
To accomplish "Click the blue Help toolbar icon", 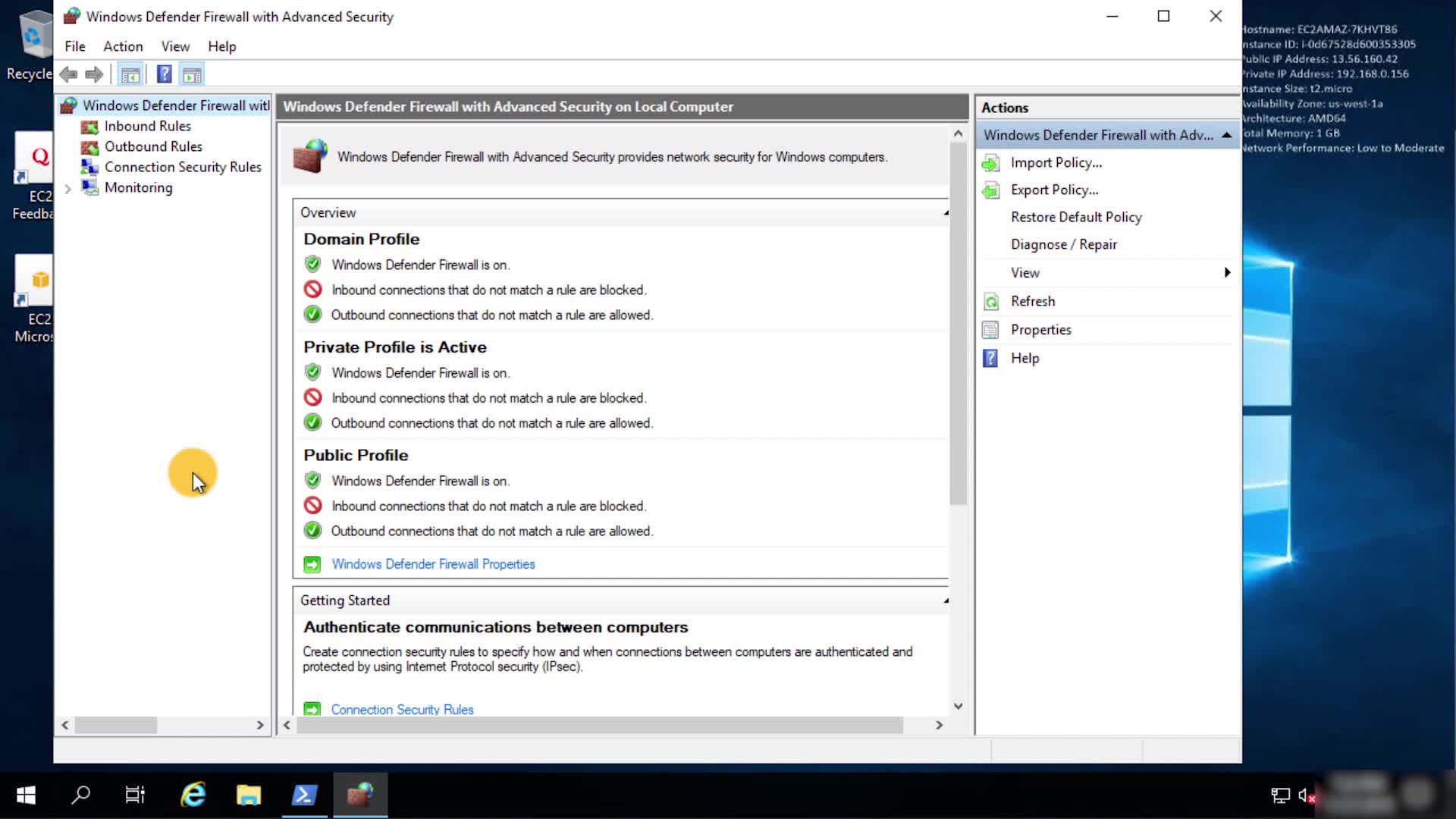I will (164, 74).
